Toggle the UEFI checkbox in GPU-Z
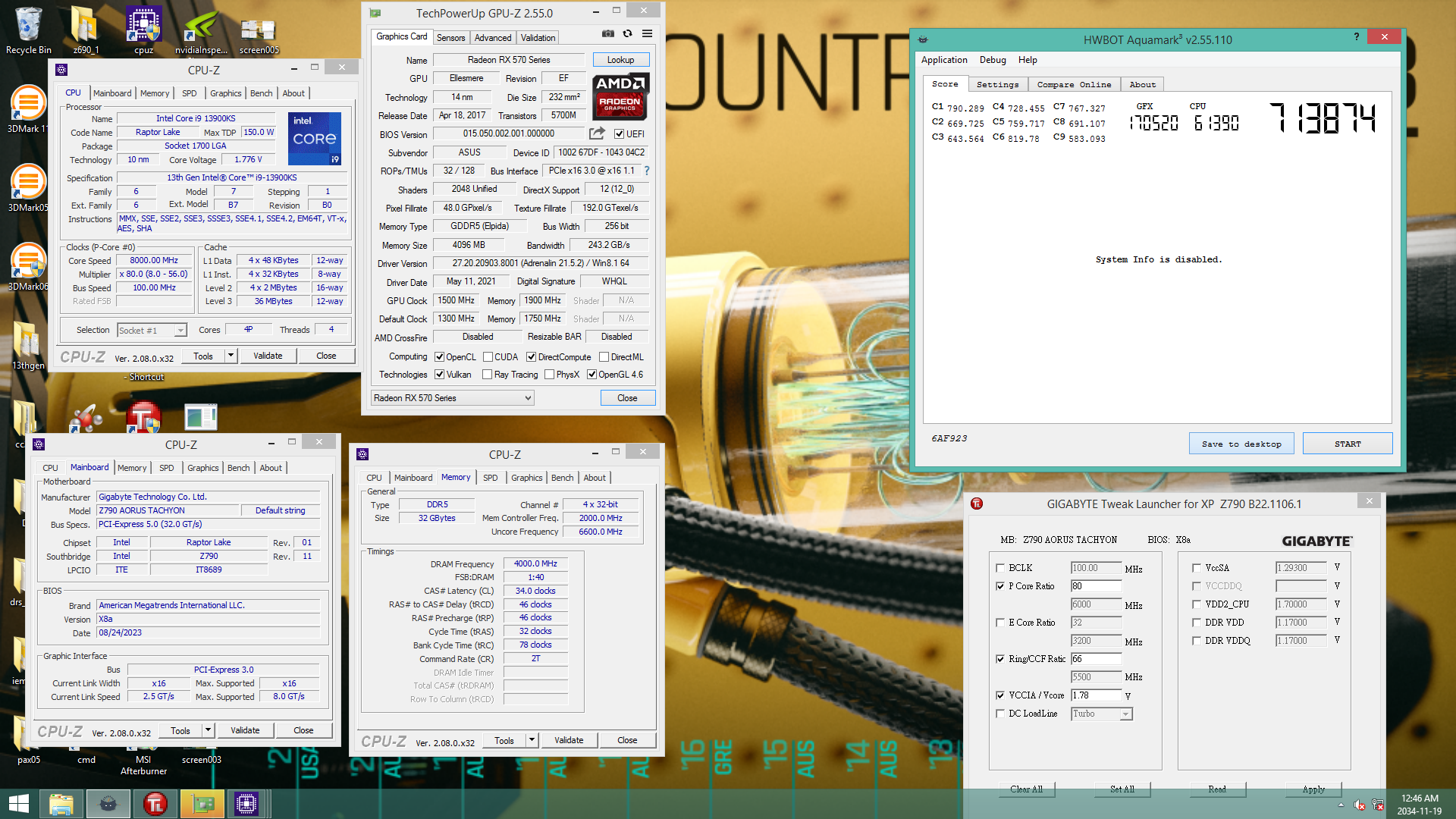1456x819 pixels. pos(619,134)
